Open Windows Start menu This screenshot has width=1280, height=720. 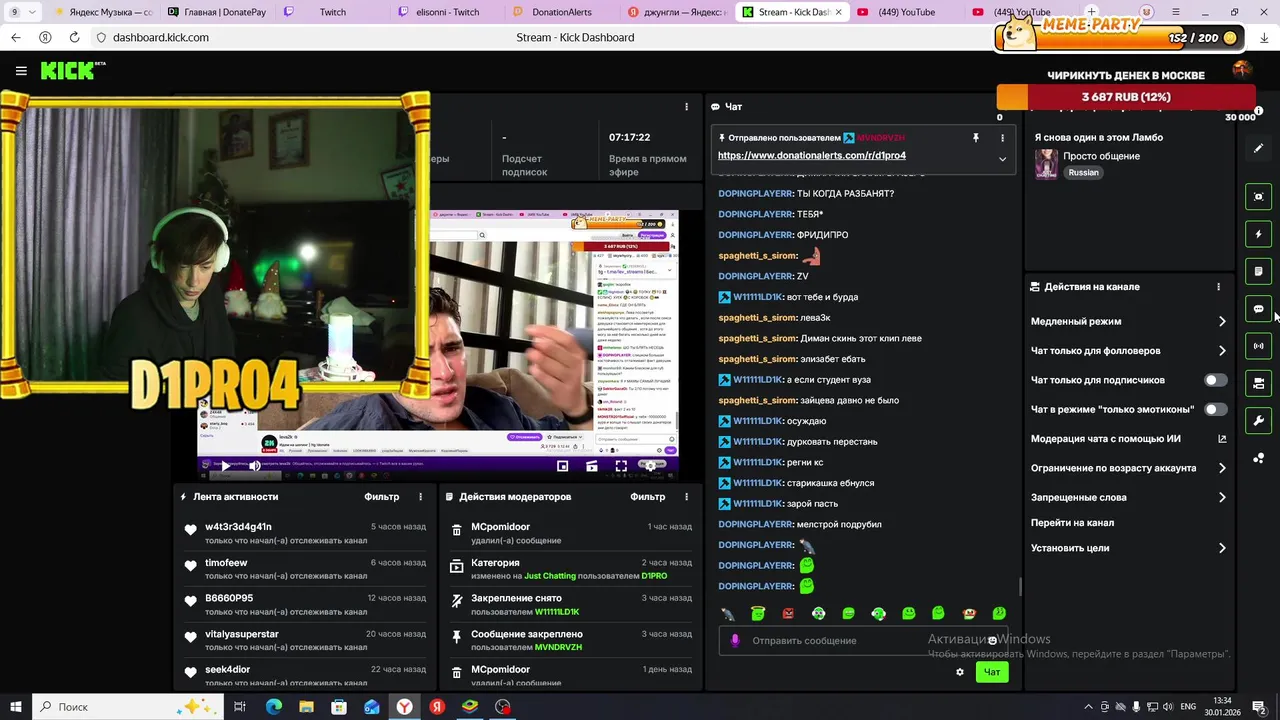click(16, 707)
